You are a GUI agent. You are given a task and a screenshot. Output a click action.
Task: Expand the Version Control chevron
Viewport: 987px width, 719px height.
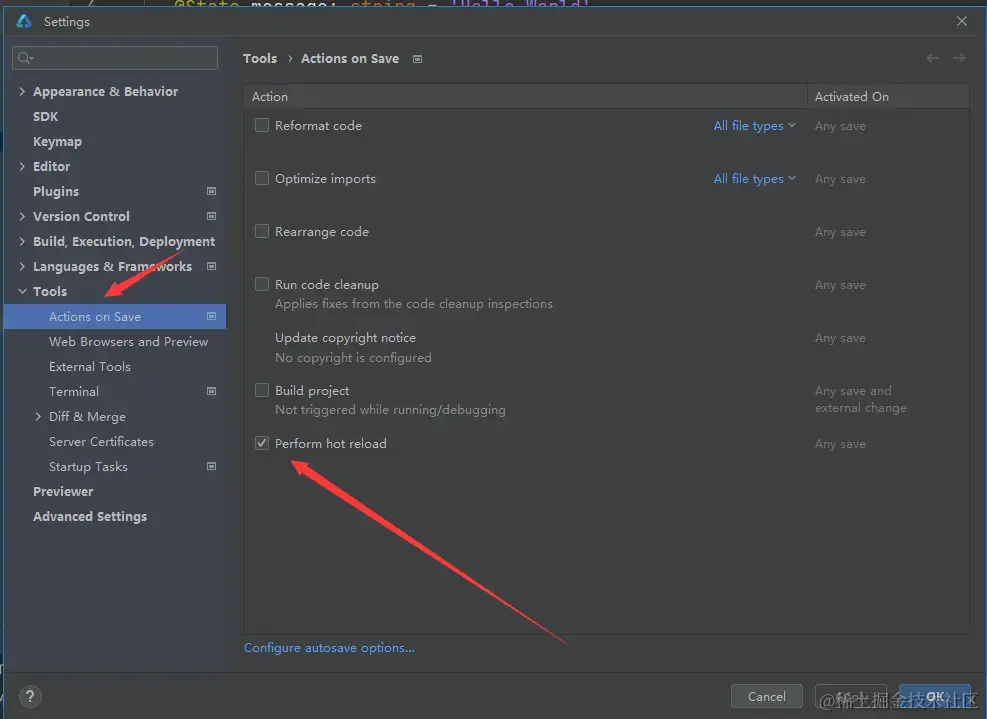pos(22,216)
